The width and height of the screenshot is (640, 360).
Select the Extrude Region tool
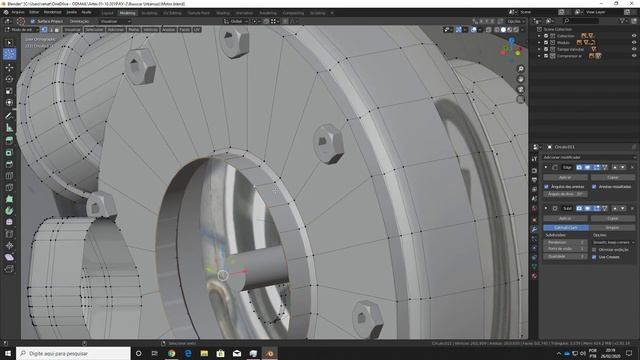point(9,140)
